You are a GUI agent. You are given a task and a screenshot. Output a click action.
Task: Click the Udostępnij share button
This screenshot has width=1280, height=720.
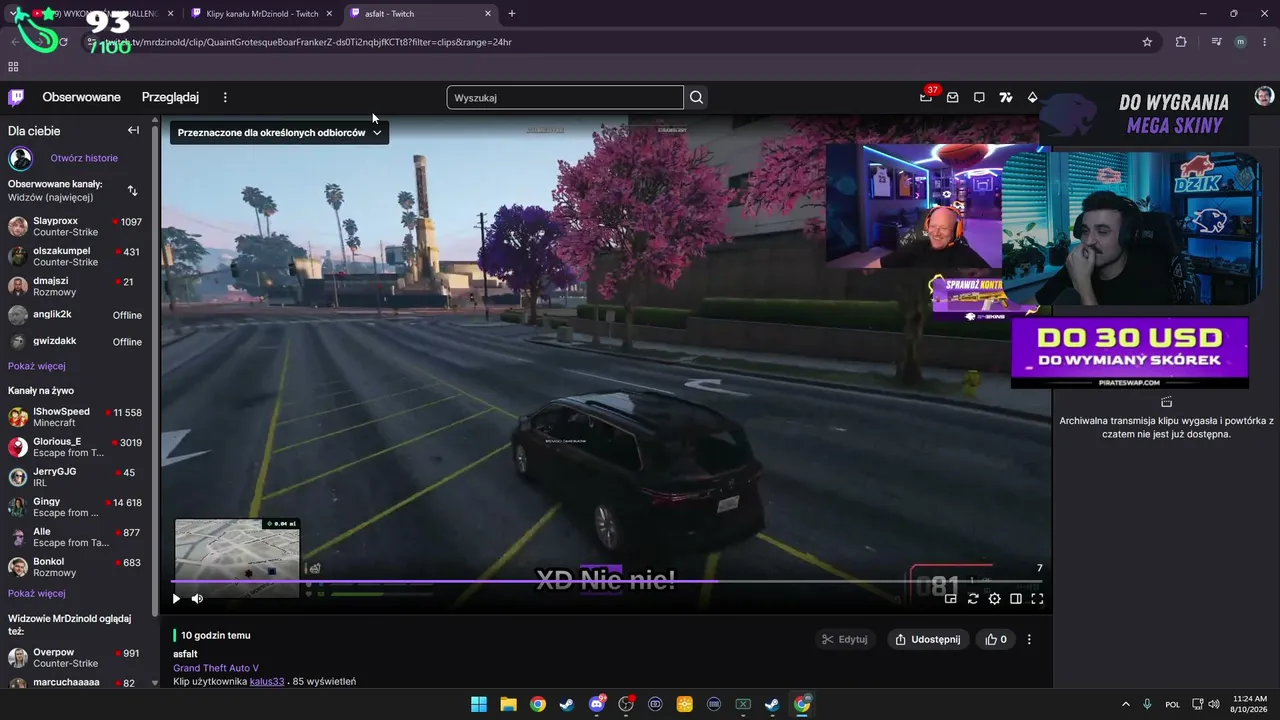click(x=928, y=639)
